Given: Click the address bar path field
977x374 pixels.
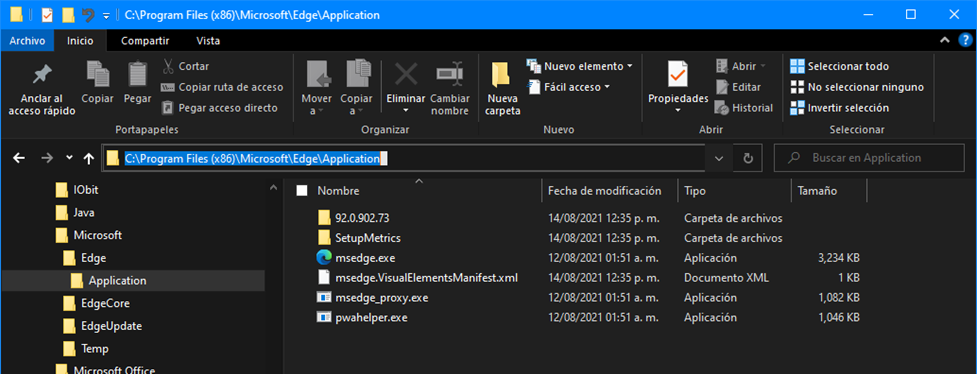Looking at the screenshot, I should 403,158.
